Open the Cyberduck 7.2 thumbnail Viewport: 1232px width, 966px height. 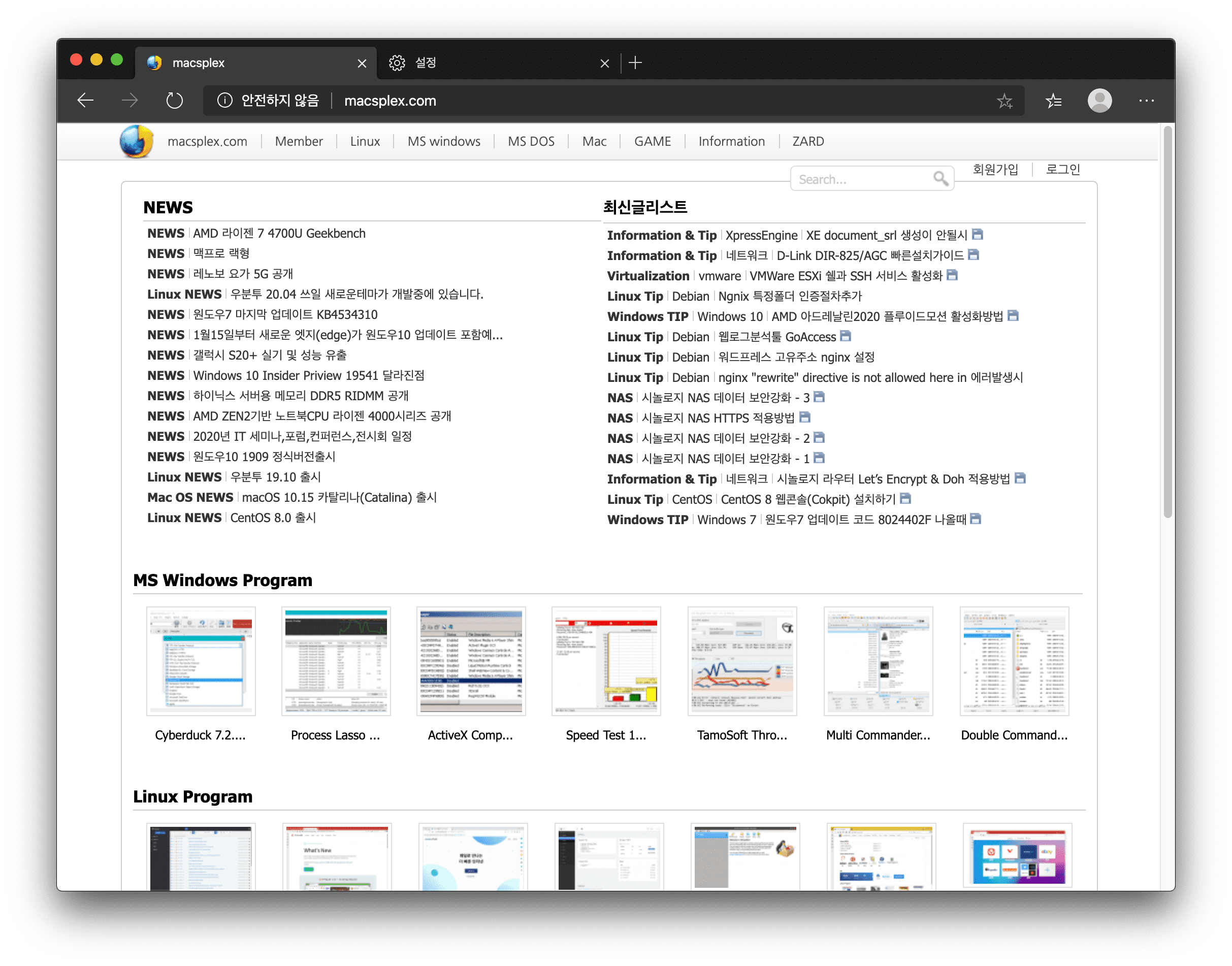(201, 661)
